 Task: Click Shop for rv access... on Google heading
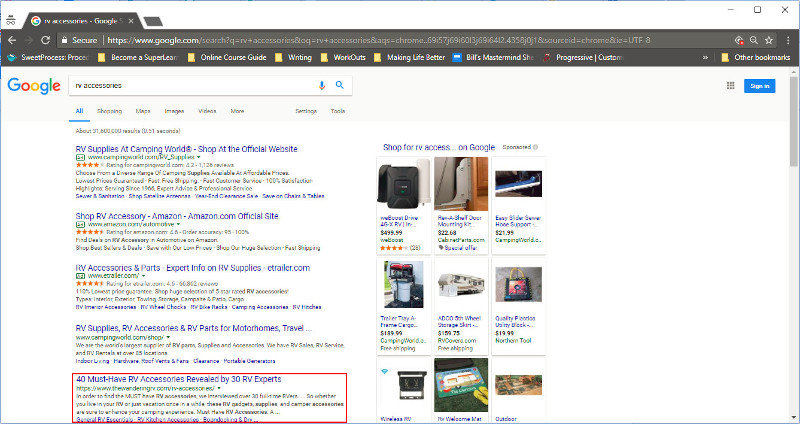(x=439, y=147)
